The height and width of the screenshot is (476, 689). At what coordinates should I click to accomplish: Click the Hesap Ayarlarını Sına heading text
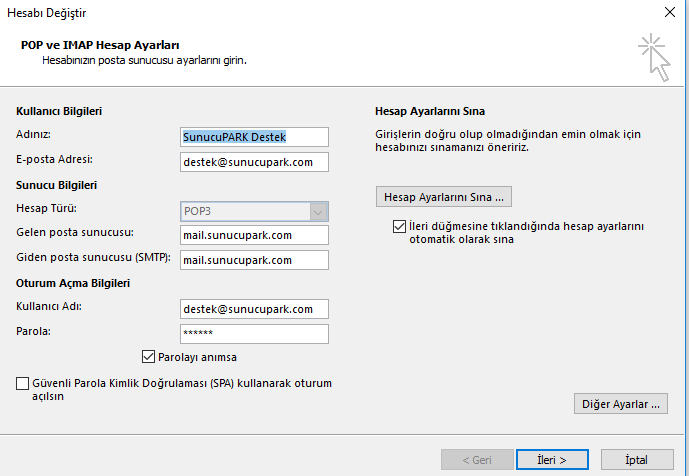click(x=430, y=111)
